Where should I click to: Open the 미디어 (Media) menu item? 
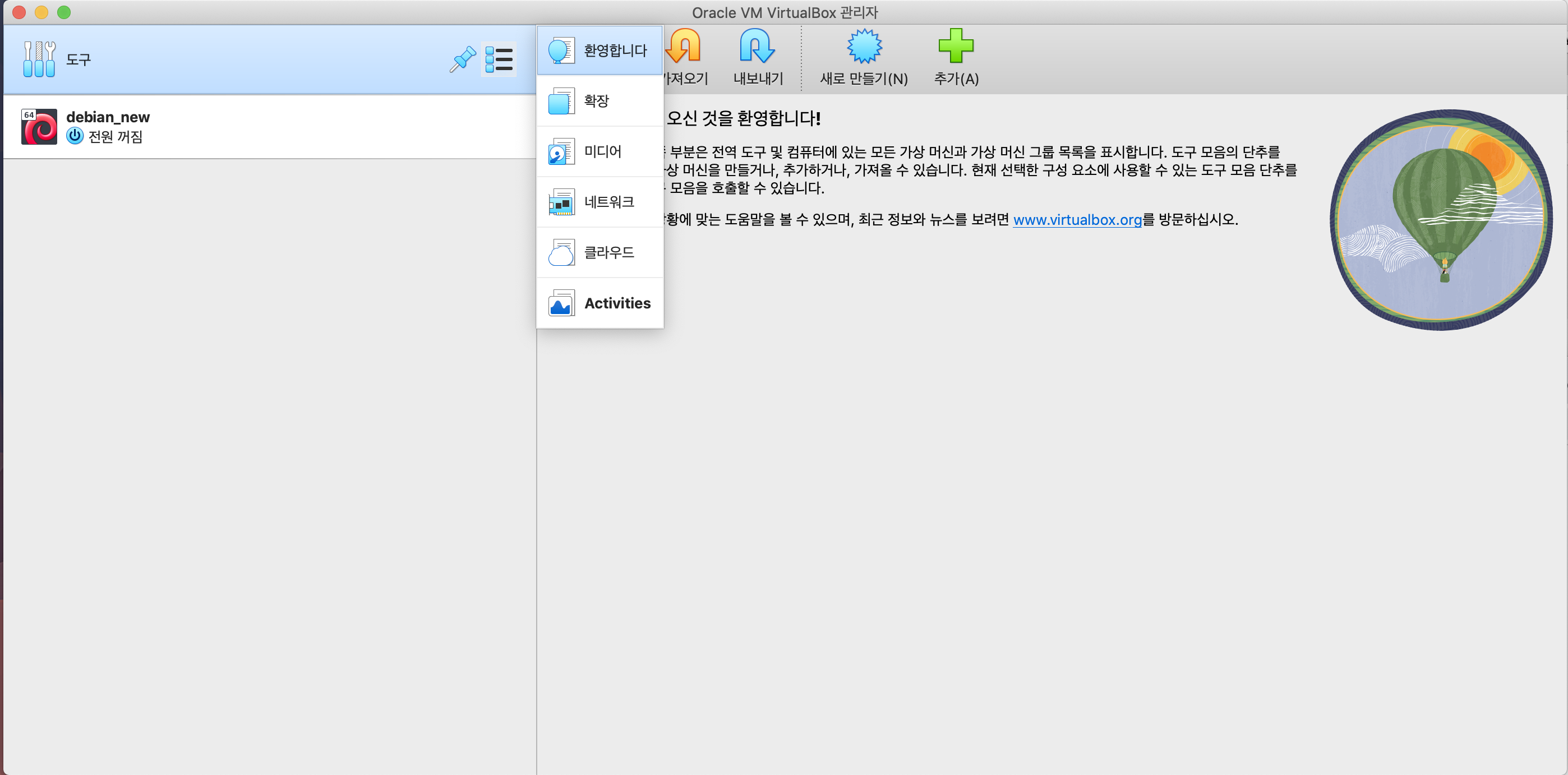599,151
